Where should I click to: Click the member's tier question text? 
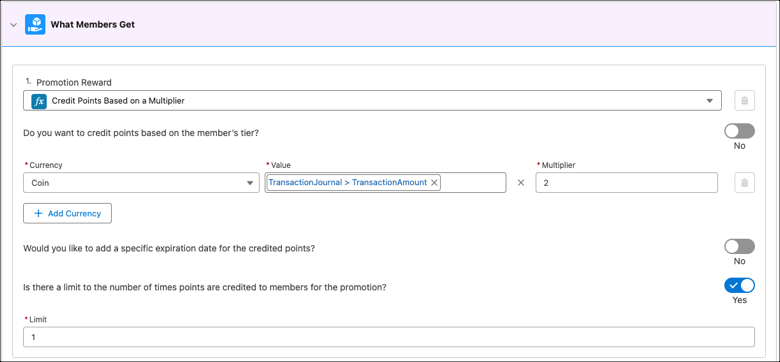(x=141, y=133)
